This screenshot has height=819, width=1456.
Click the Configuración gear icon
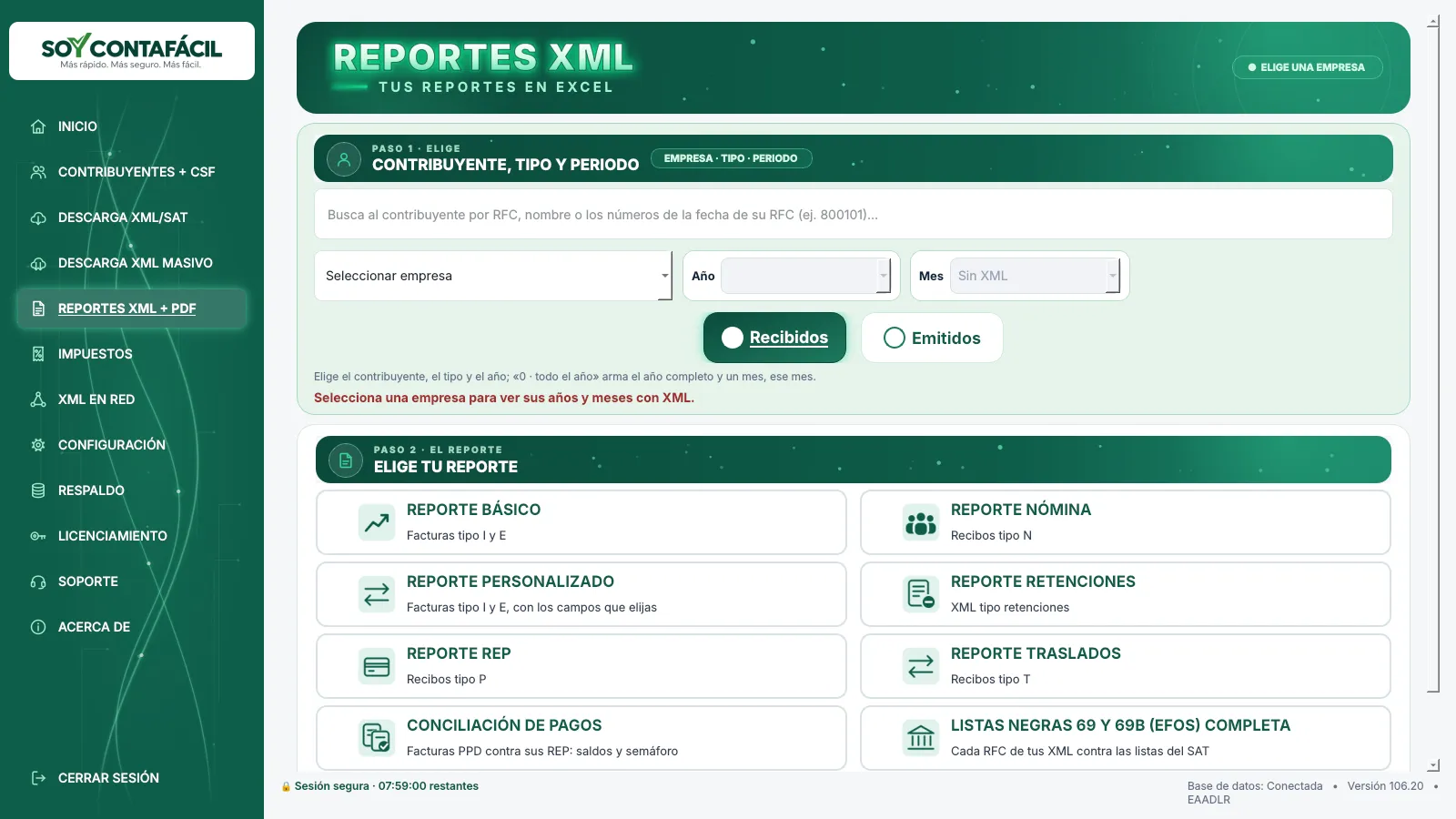(x=38, y=445)
